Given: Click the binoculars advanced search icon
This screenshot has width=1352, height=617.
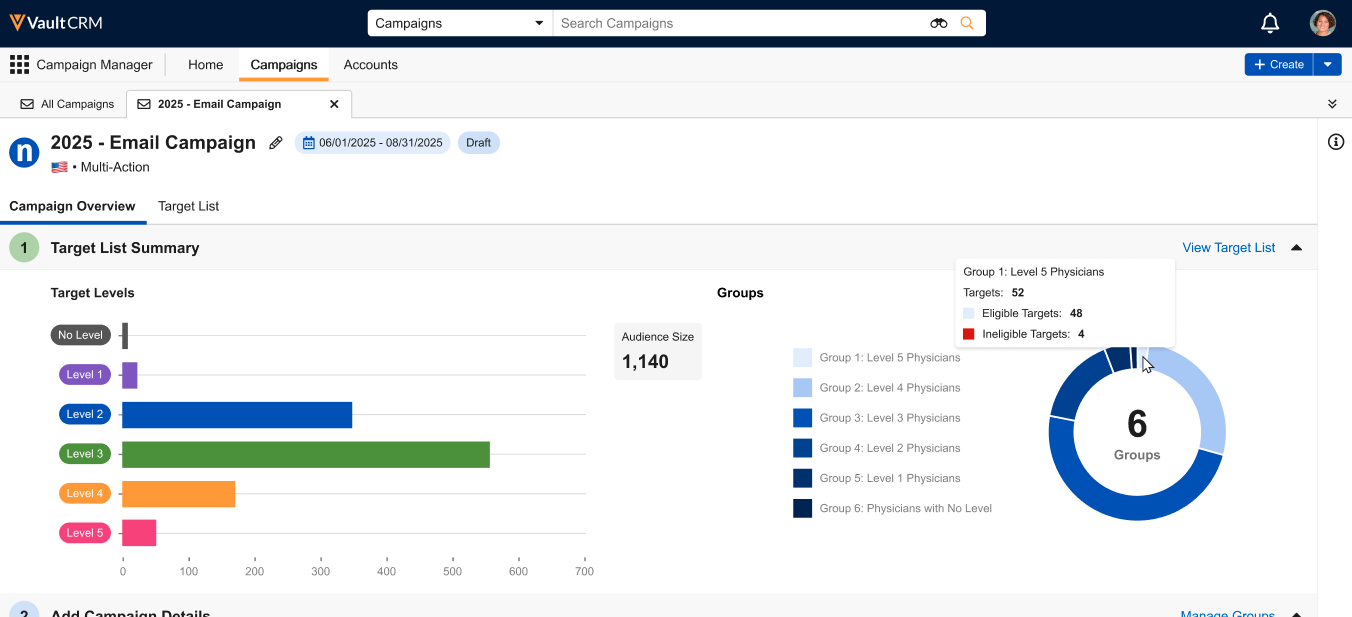Looking at the screenshot, I should click(938, 23).
